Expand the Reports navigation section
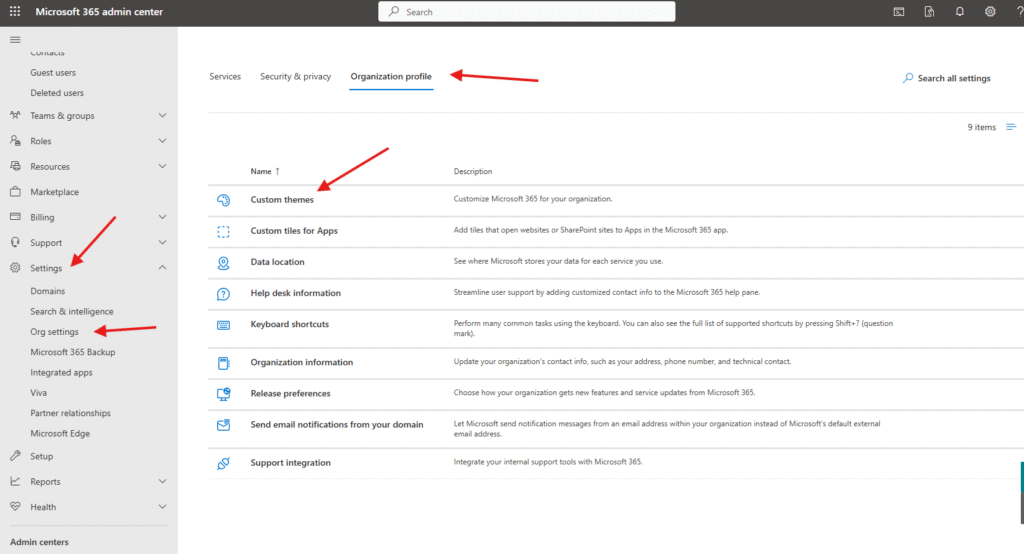The height and width of the screenshot is (554, 1024). click(x=162, y=481)
